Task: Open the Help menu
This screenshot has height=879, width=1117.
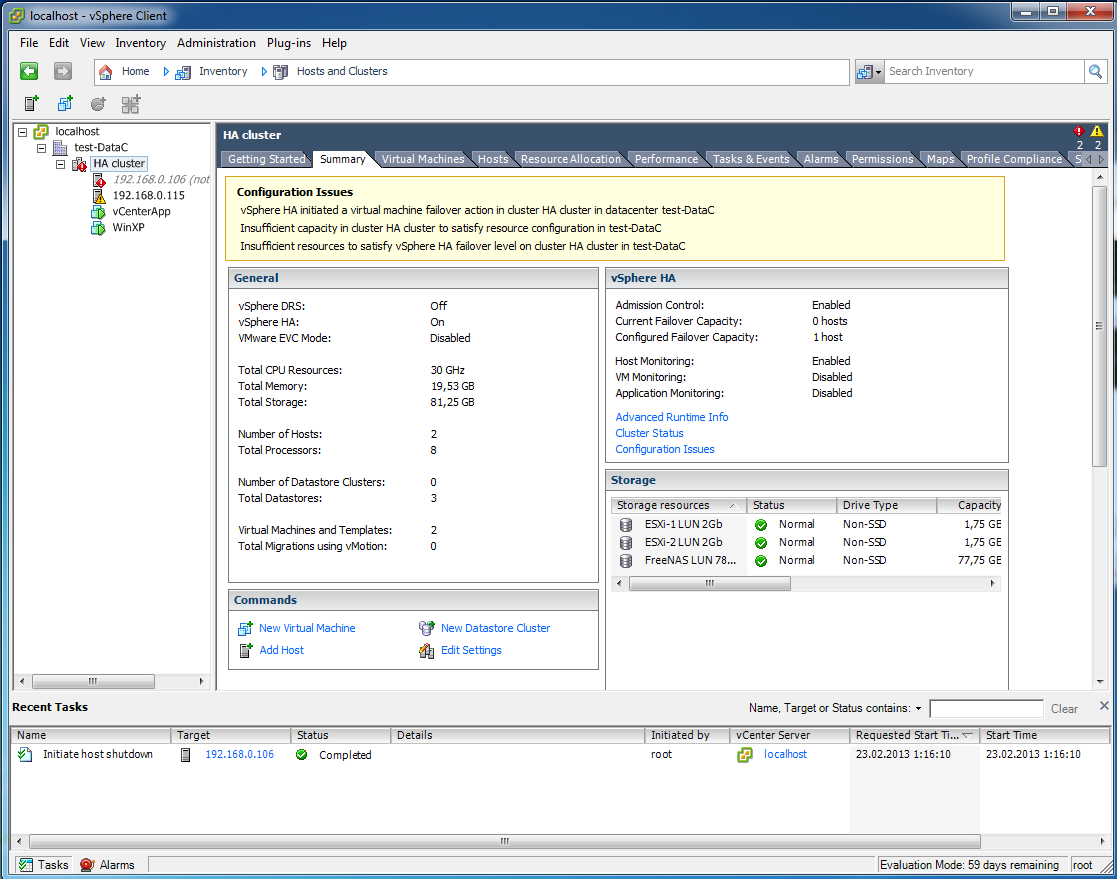Action: (x=334, y=43)
